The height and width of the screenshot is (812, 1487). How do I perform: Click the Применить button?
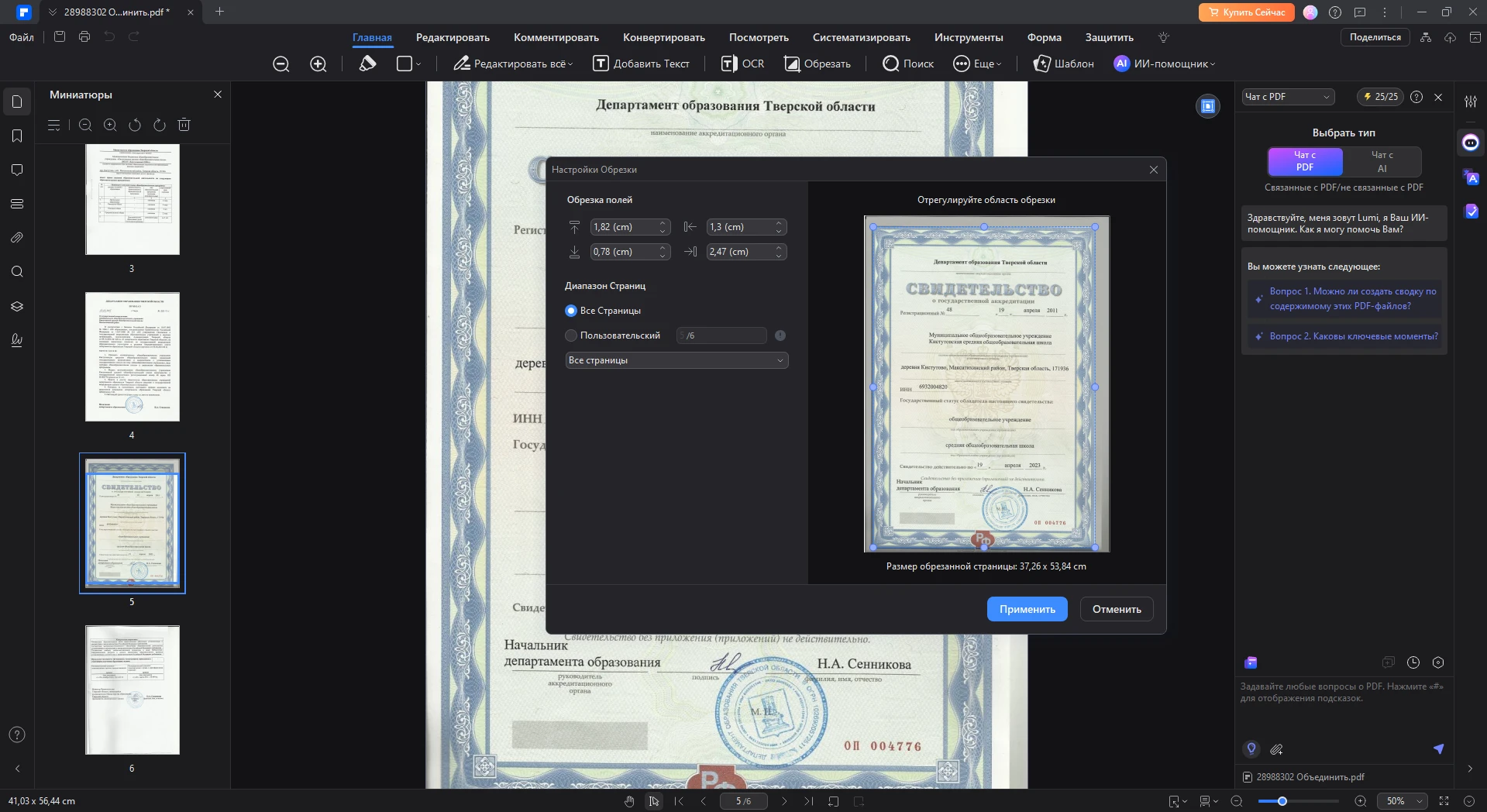1027,609
